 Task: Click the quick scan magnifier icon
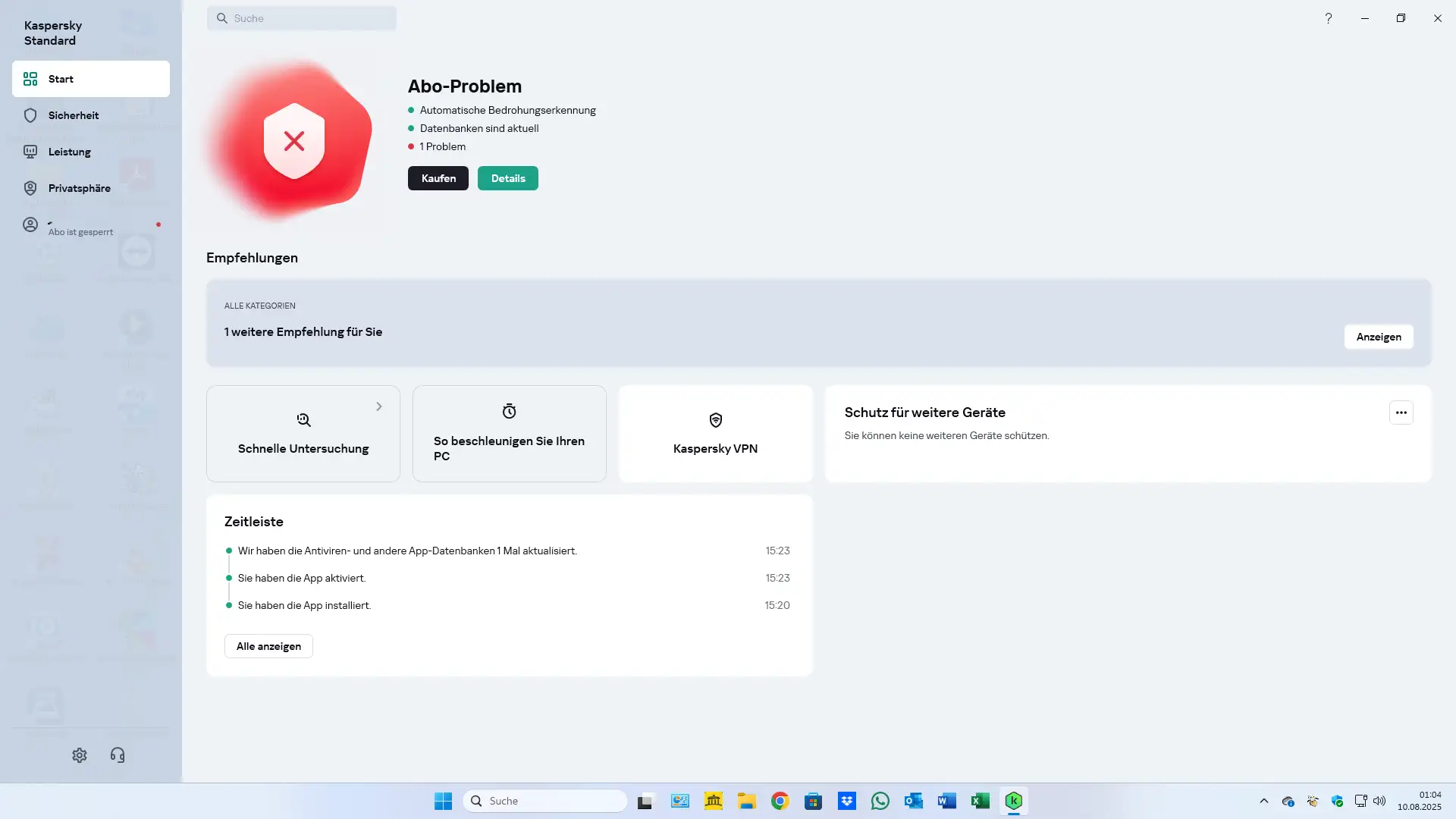(x=303, y=420)
